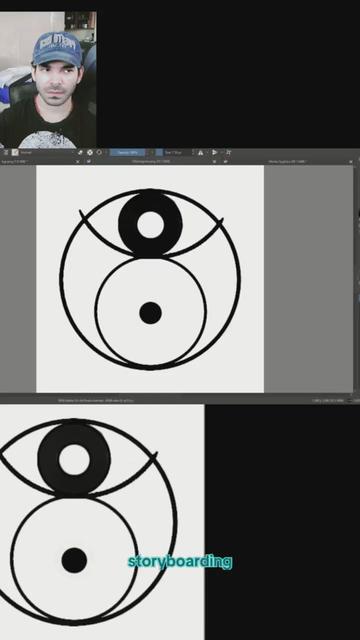Viewport: 360px width, 640px height.
Task: Click the reload brush preset icon
Action: pyautogui.click(x=99, y=153)
